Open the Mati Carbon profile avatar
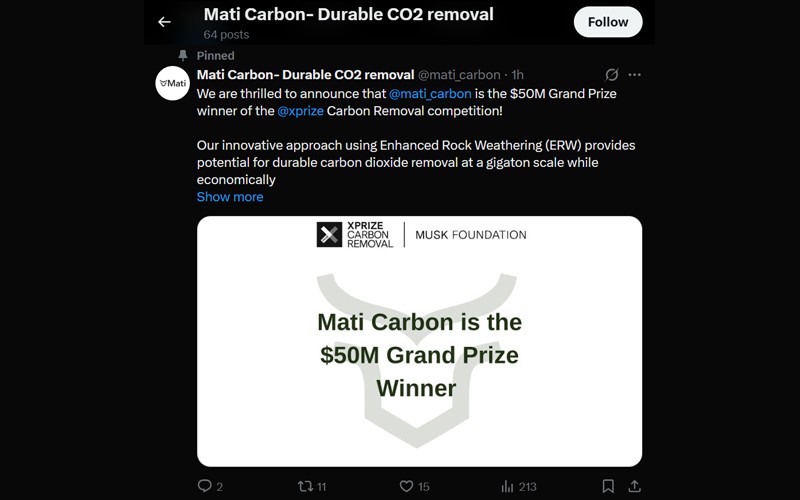This screenshot has width=800, height=500. point(172,84)
